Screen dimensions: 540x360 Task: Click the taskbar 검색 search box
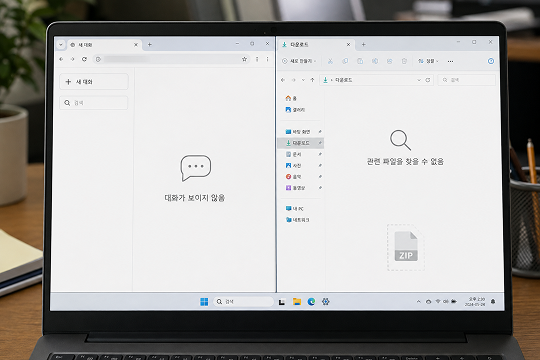click(x=243, y=302)
